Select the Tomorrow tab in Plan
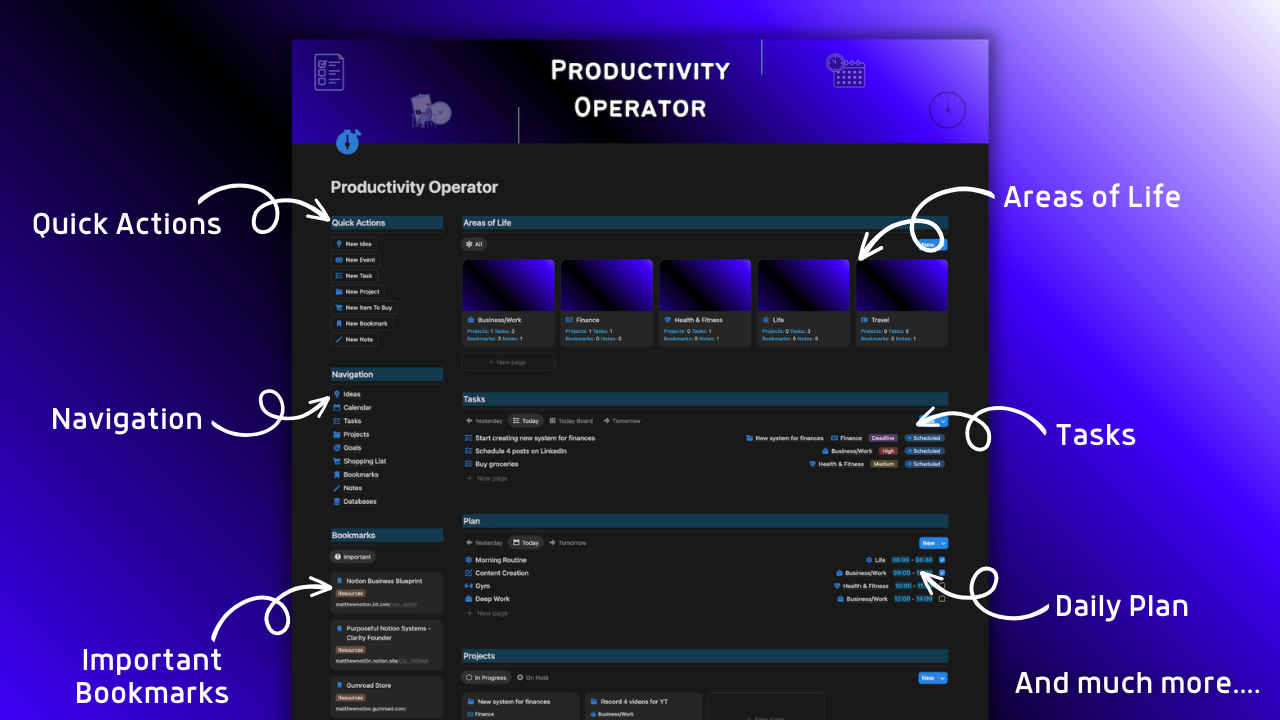The image size is (1280, 720). click(571, 543)
